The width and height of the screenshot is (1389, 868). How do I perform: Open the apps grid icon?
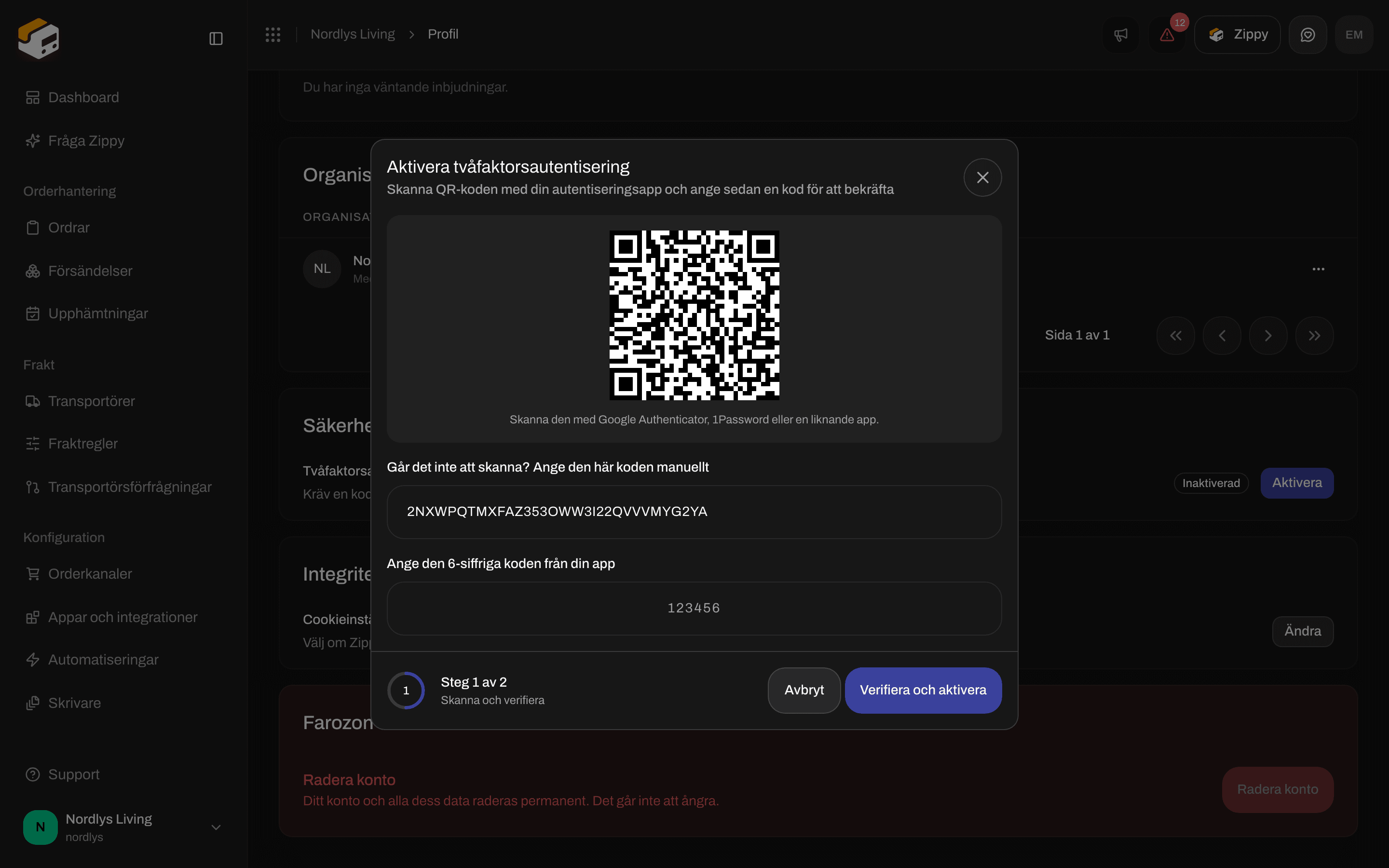coord(272,34)
